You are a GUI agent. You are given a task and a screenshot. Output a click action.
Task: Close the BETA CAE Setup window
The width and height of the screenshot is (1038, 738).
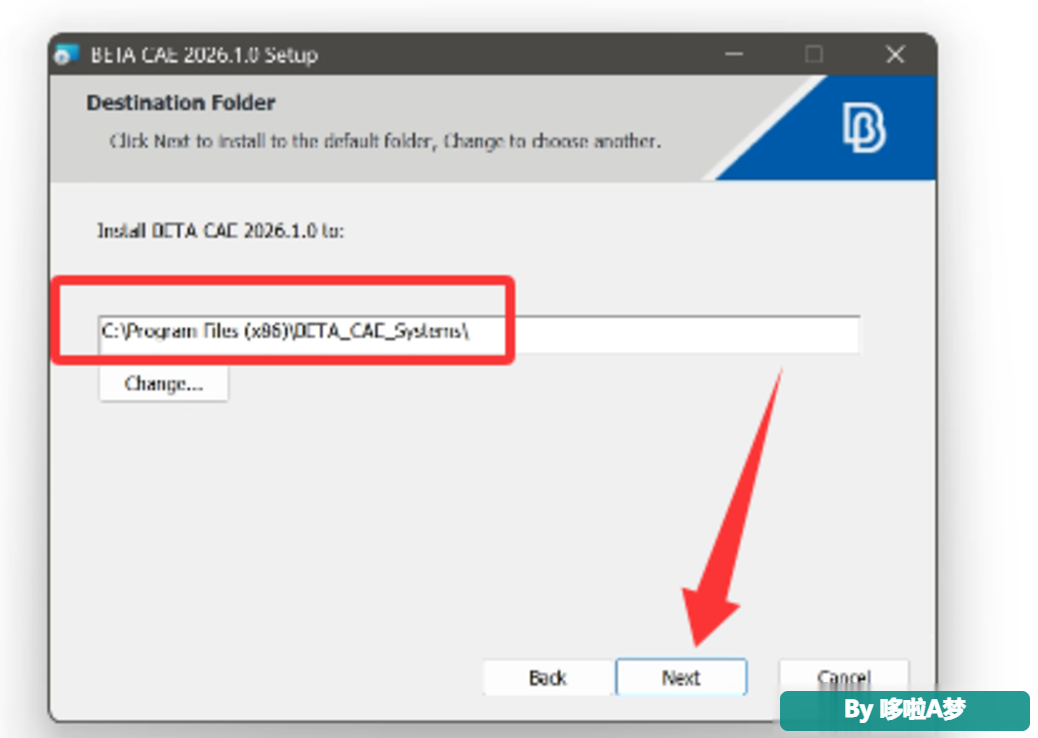click(x=895, y=54)
